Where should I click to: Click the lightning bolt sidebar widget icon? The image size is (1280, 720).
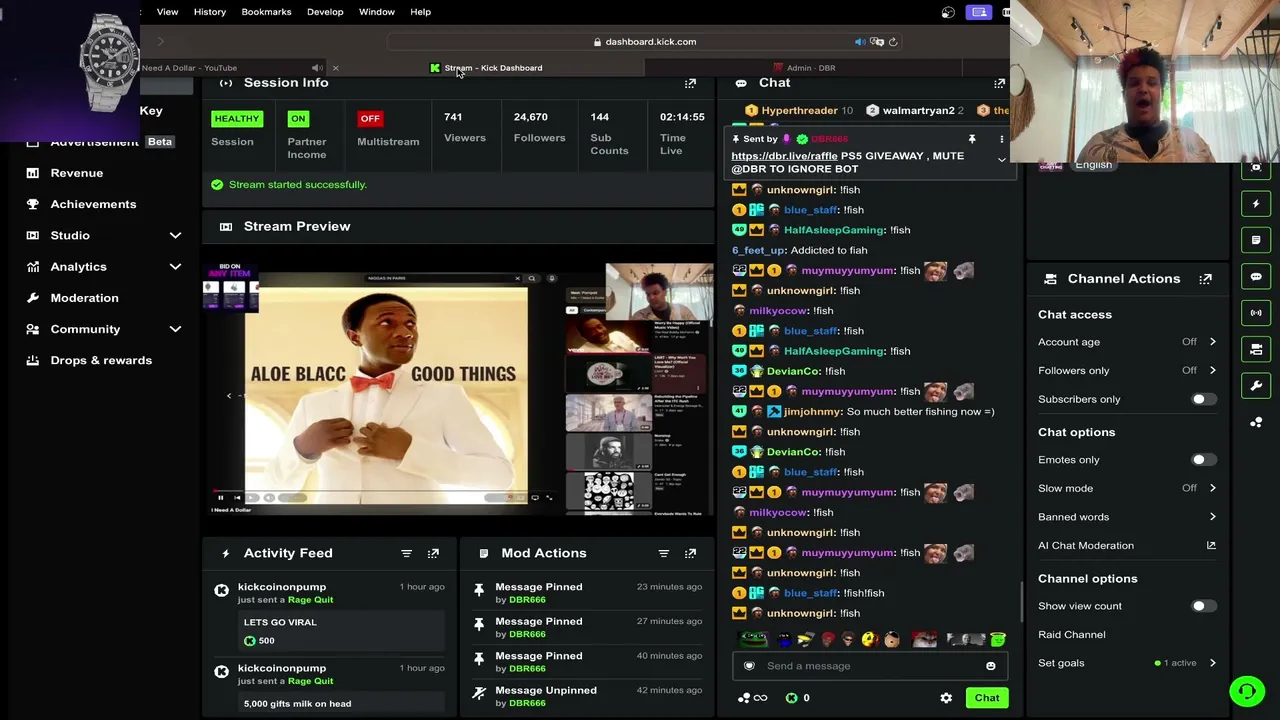pos(1256,204)
